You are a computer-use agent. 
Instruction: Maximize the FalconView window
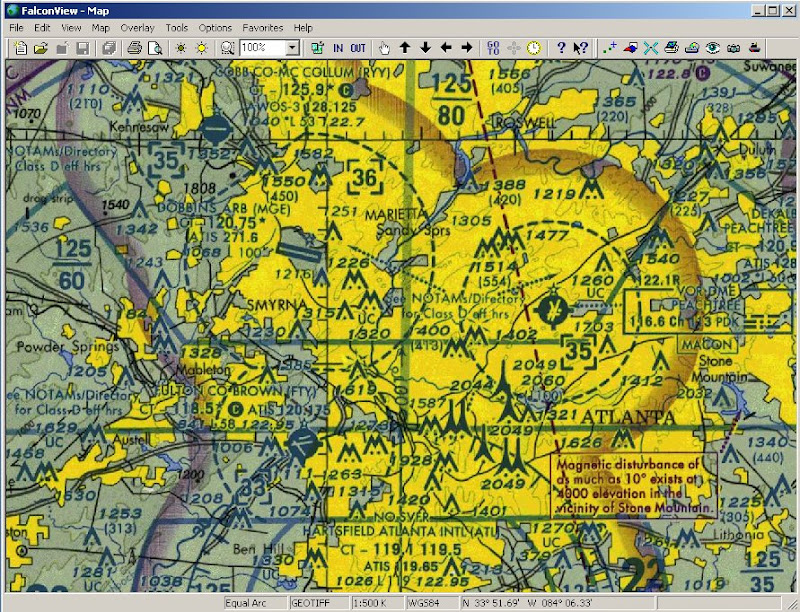pyautogui.click(x=773, y=10)
